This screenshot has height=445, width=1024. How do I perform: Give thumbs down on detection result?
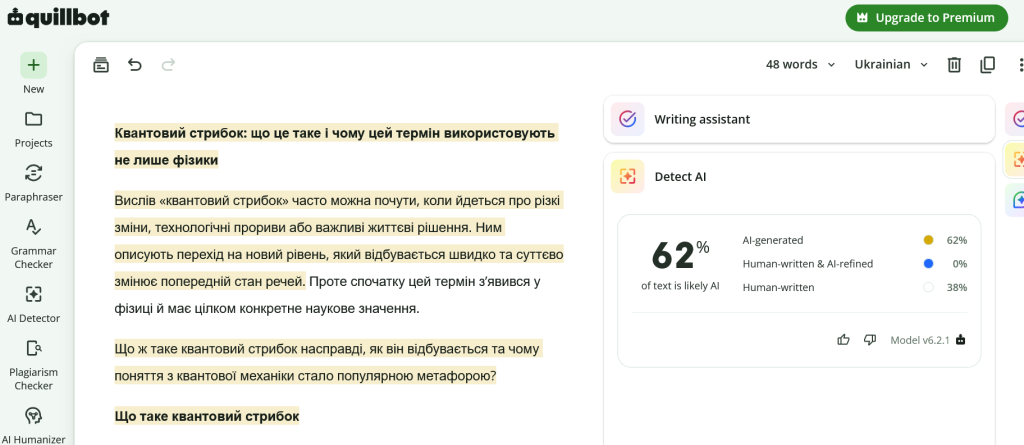[x=869, y=340]
